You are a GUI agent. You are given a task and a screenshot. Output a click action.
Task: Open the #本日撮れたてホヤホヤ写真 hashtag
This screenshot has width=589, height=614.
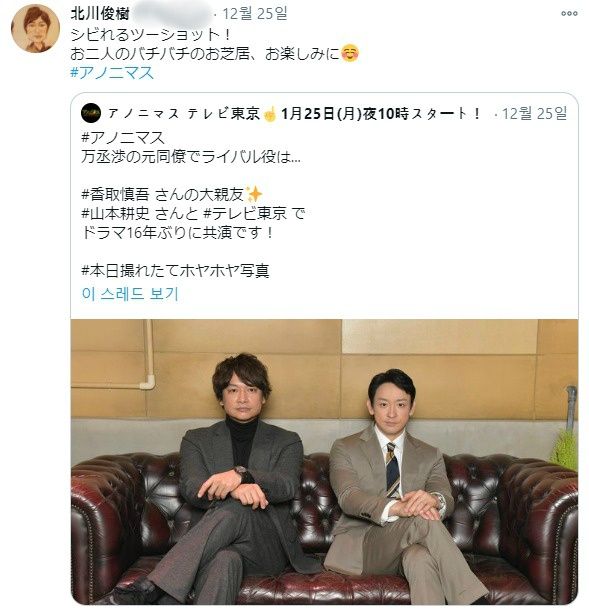175,271
